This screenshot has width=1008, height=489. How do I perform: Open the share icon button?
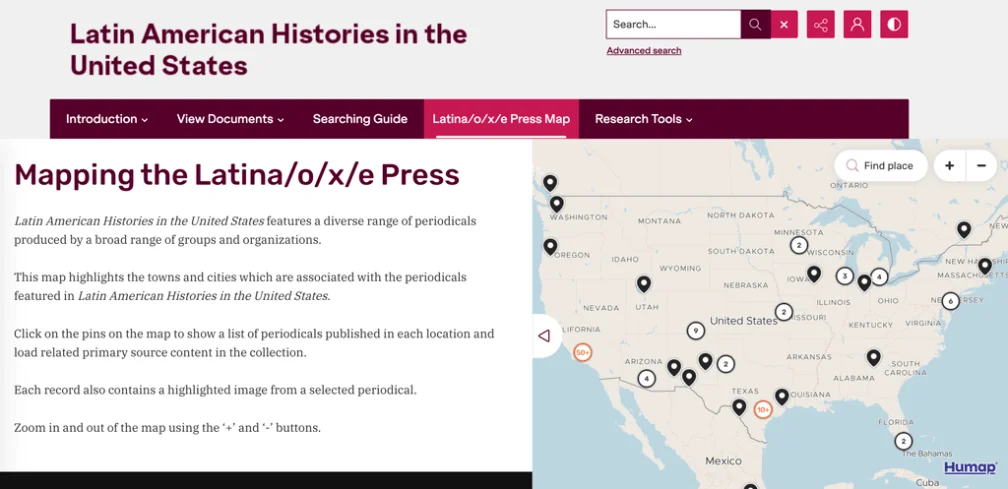(x=821, y=24)
